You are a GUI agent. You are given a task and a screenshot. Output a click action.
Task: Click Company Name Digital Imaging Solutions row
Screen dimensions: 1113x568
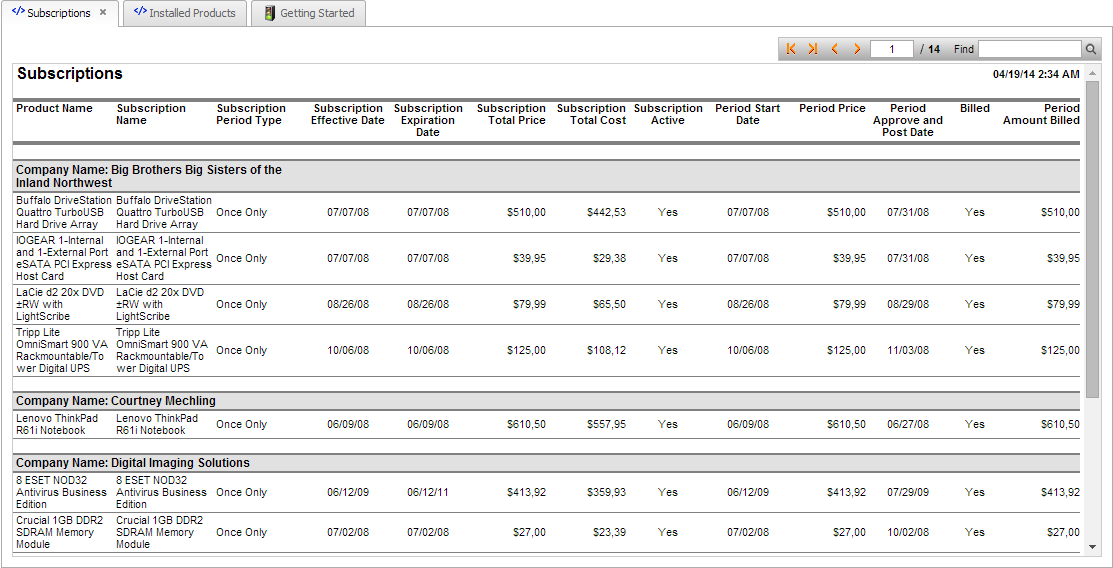point(133,463)
